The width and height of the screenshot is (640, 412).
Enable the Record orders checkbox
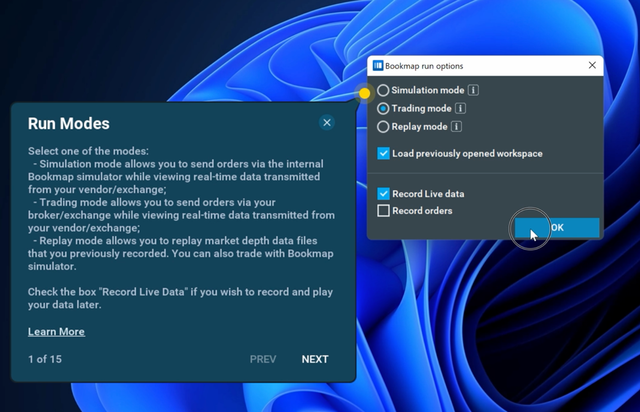383,211
